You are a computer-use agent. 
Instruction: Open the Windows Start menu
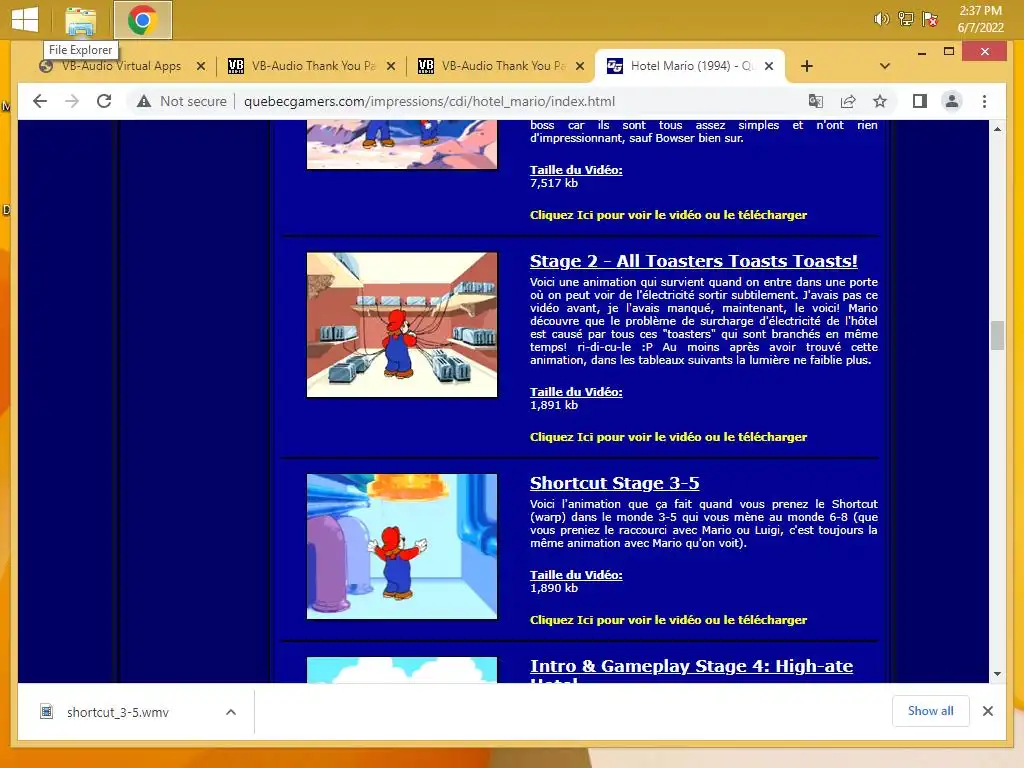click(x=25, y=19)
